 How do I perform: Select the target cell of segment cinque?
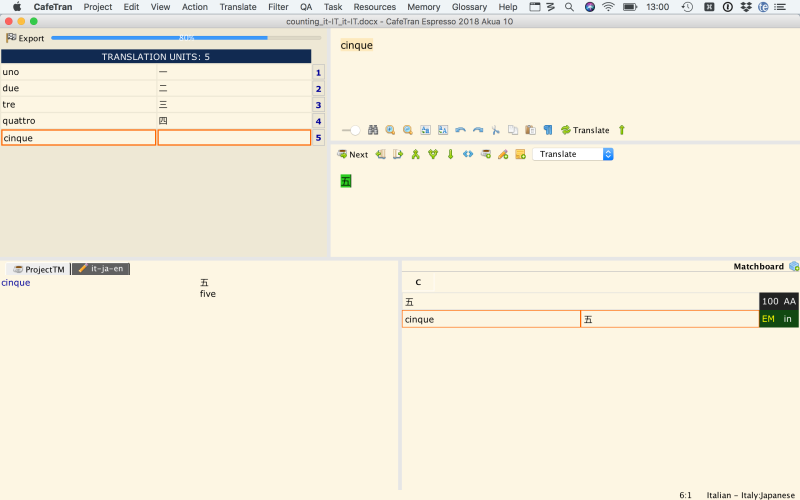click(234, 138)
